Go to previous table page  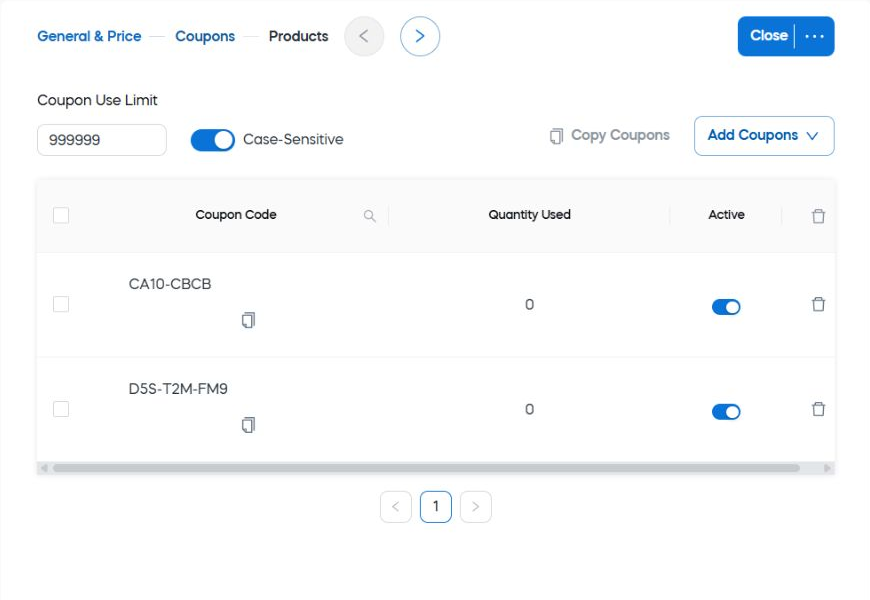(396, 507)
